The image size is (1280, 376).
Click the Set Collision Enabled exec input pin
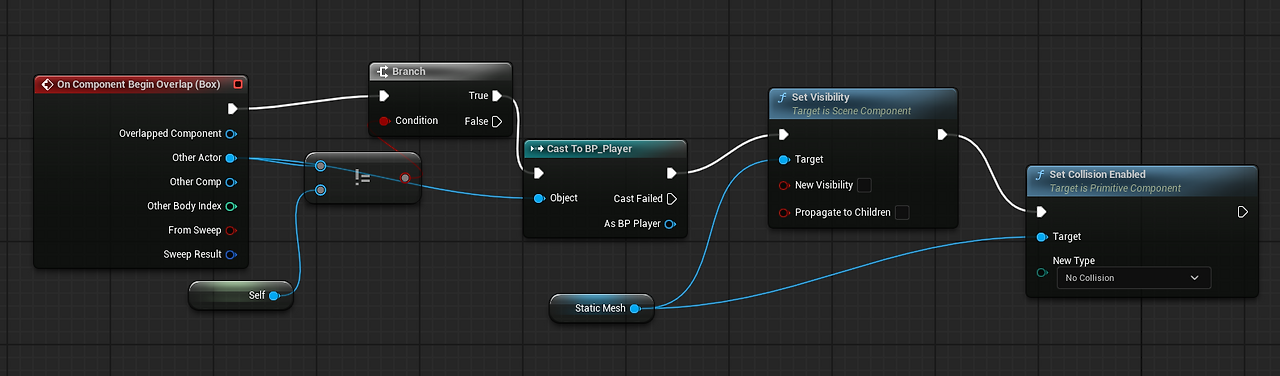[1042, 211]
